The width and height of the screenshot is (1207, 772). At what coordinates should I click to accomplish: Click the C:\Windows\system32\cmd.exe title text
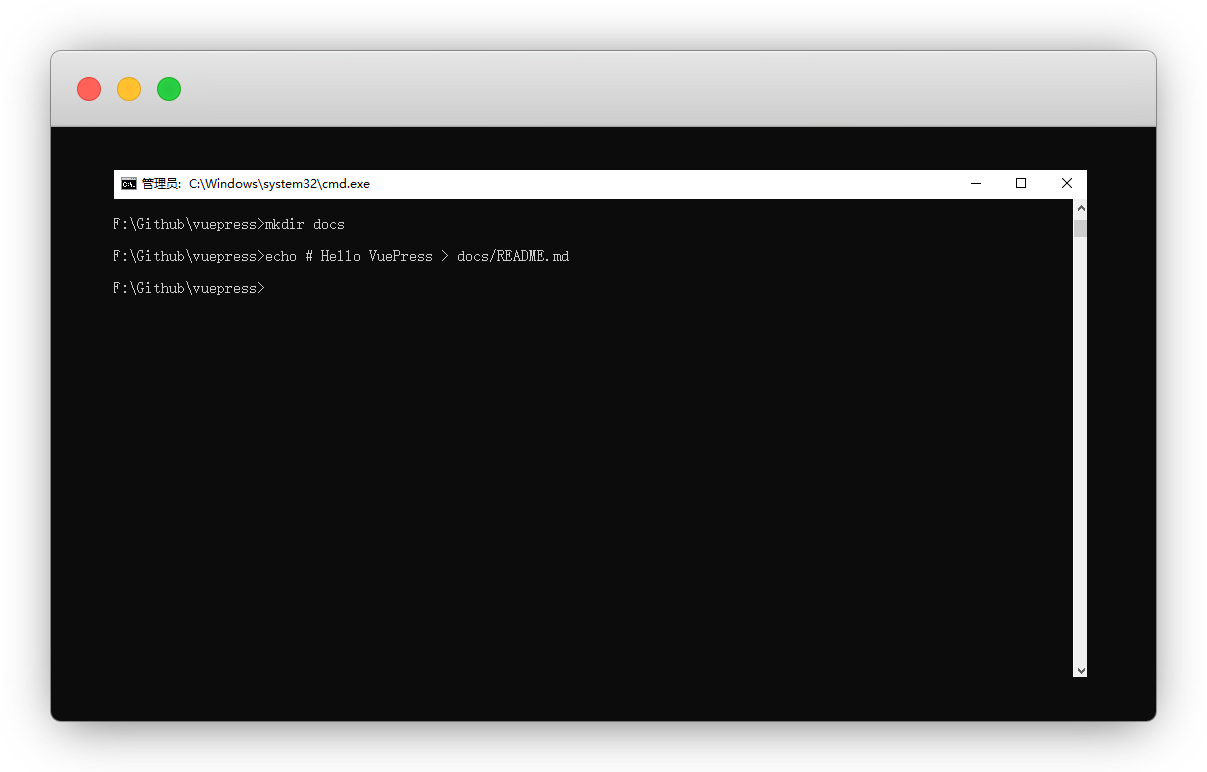[x=279, y=184]
